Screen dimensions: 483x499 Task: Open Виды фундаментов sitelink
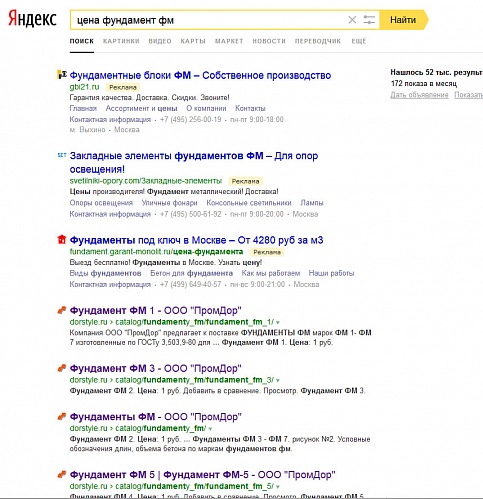105,273
